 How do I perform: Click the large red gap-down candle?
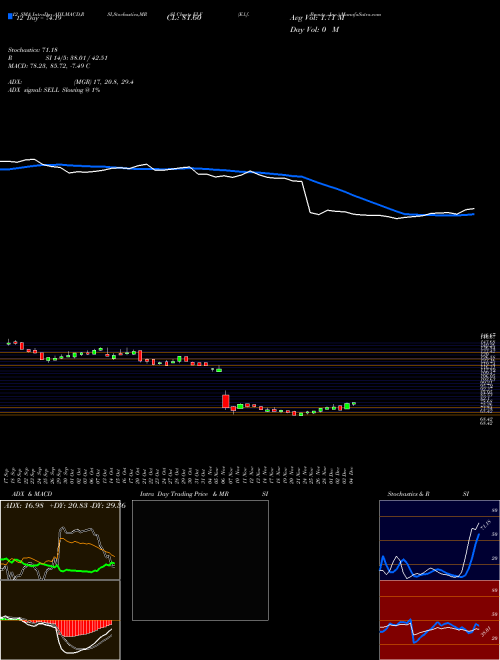click(226, 401)
